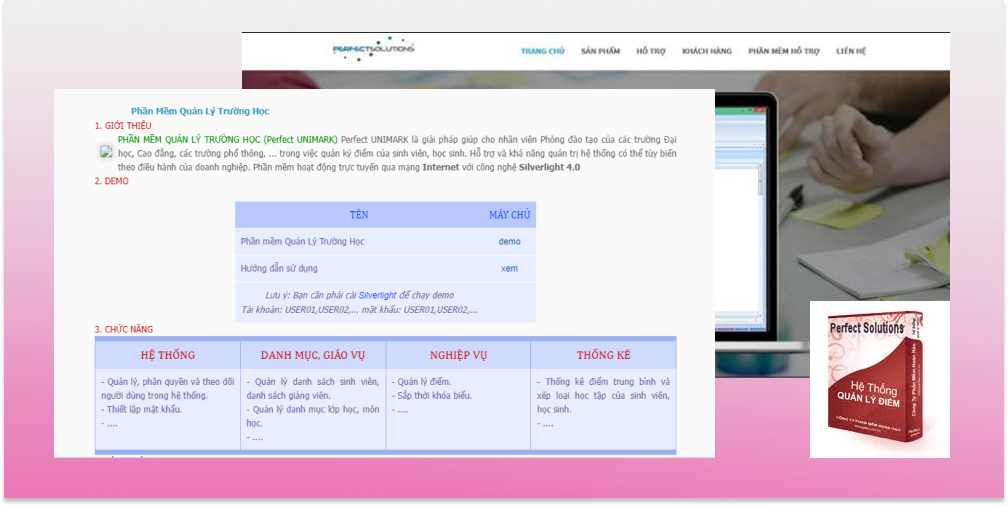Navigate to the LIÊN HỆ page
The width and height of the screenshot is (1008, 506).
pyautogui.click(x=851, y=51)
